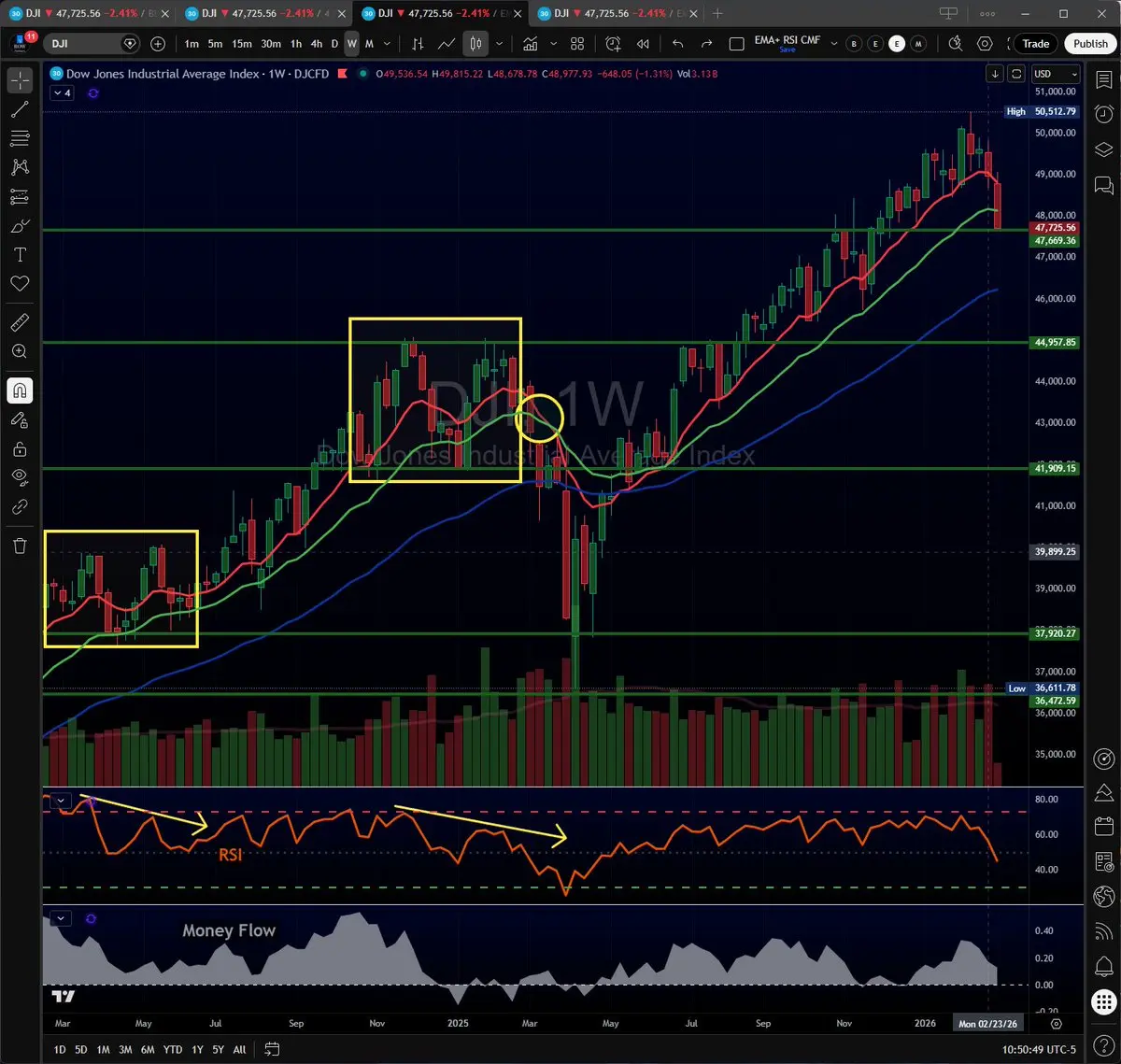1121x1064 pixels.
Task: Select the line chart style
Action: (x=447, y=44)
